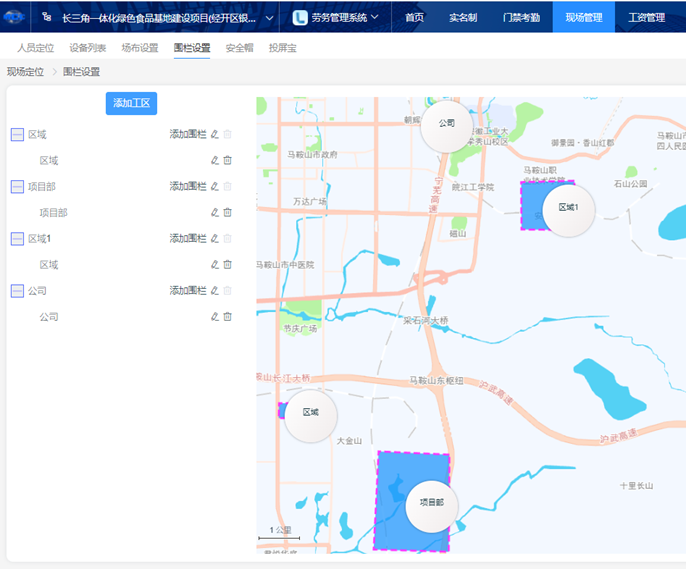Click the 公司 circular marker on the map
686x569 pixels.
pos(446,124)
